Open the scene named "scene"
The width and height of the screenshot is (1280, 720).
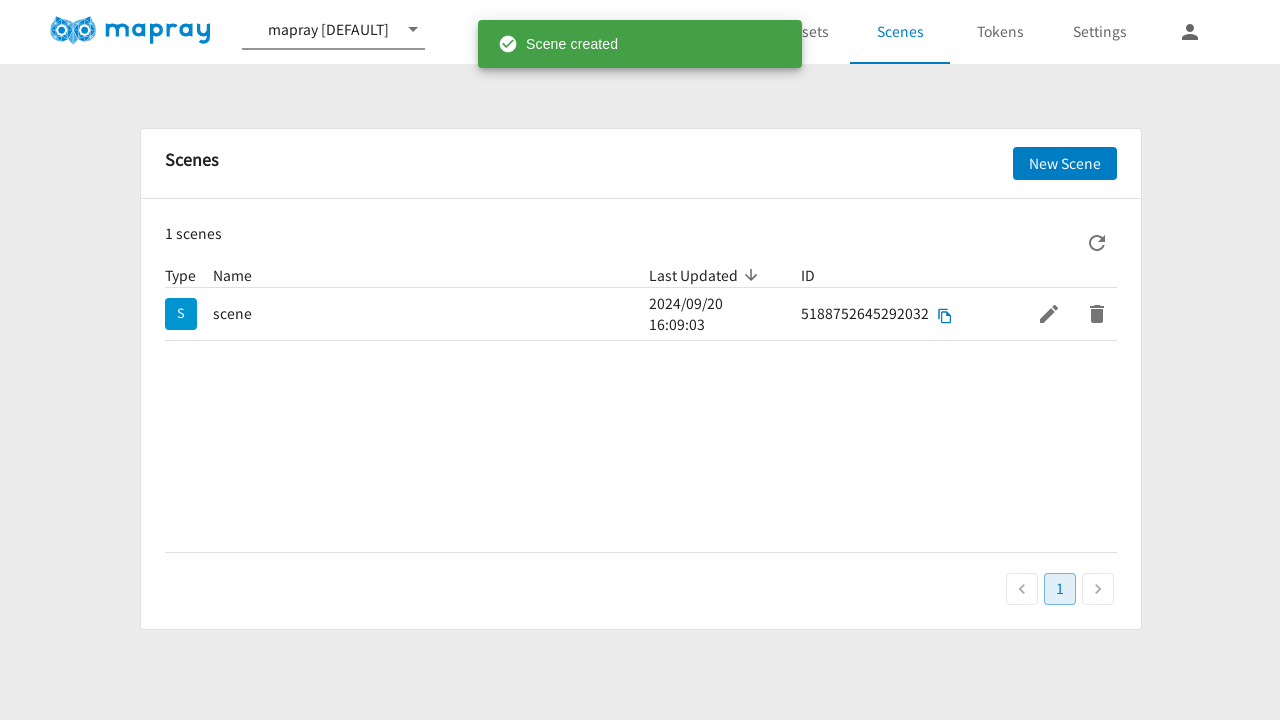pos(233,314)
